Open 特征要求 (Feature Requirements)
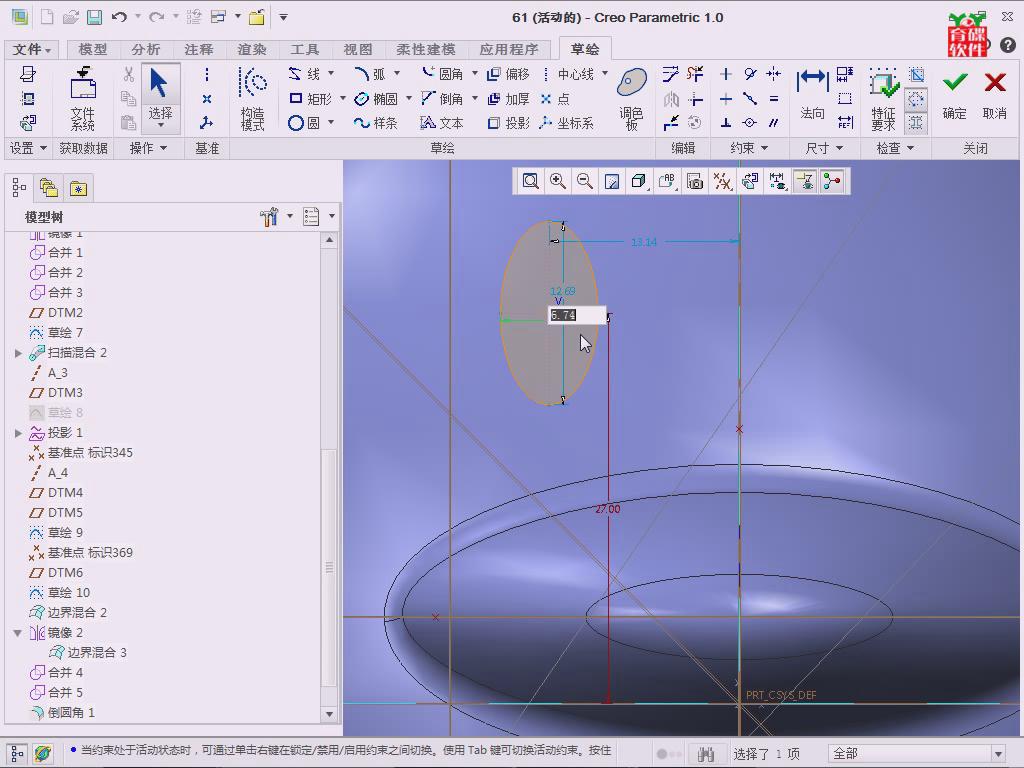 point(883,99)
